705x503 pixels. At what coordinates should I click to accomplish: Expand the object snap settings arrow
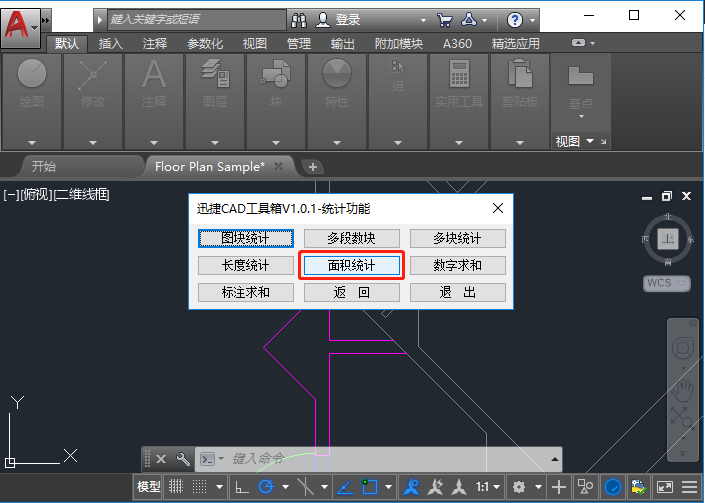(x=388, y=487)
